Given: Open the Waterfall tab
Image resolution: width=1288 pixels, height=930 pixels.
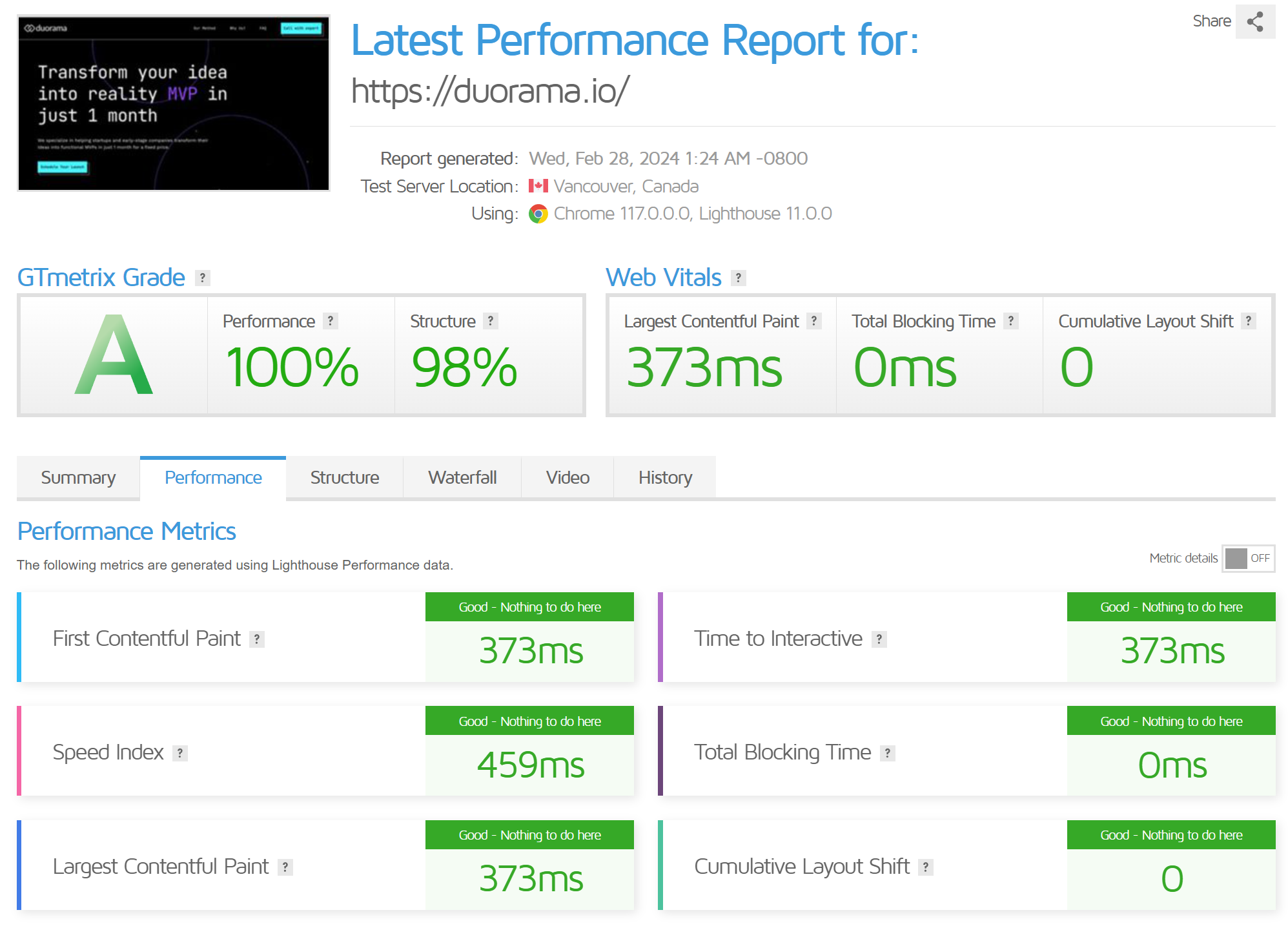Looking at the screenshot, I should (x=462, y=478).
